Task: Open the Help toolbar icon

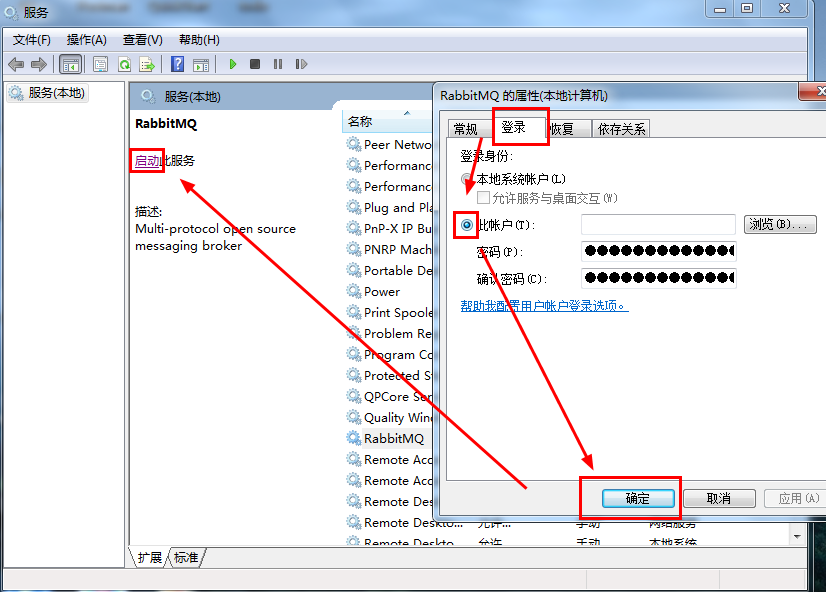Action: 178,64
